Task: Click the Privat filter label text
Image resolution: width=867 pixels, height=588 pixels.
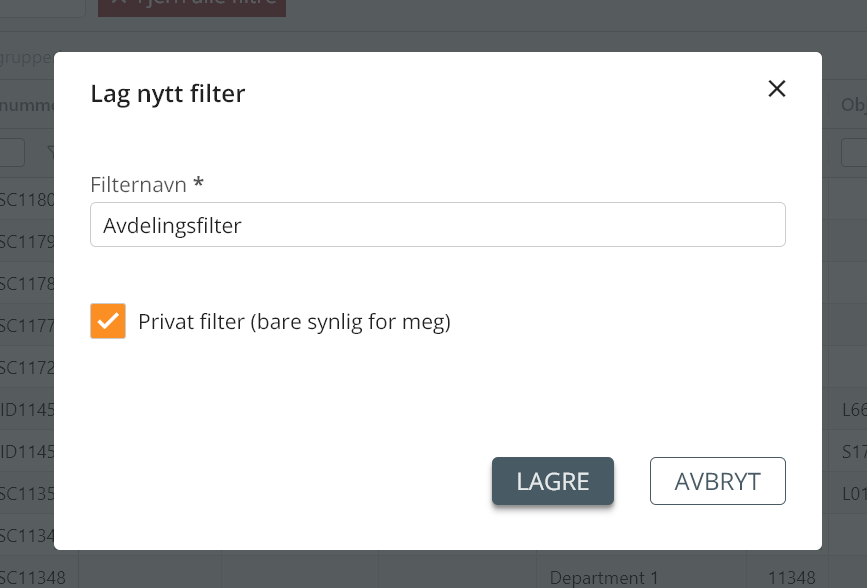Action: [294, 322]
